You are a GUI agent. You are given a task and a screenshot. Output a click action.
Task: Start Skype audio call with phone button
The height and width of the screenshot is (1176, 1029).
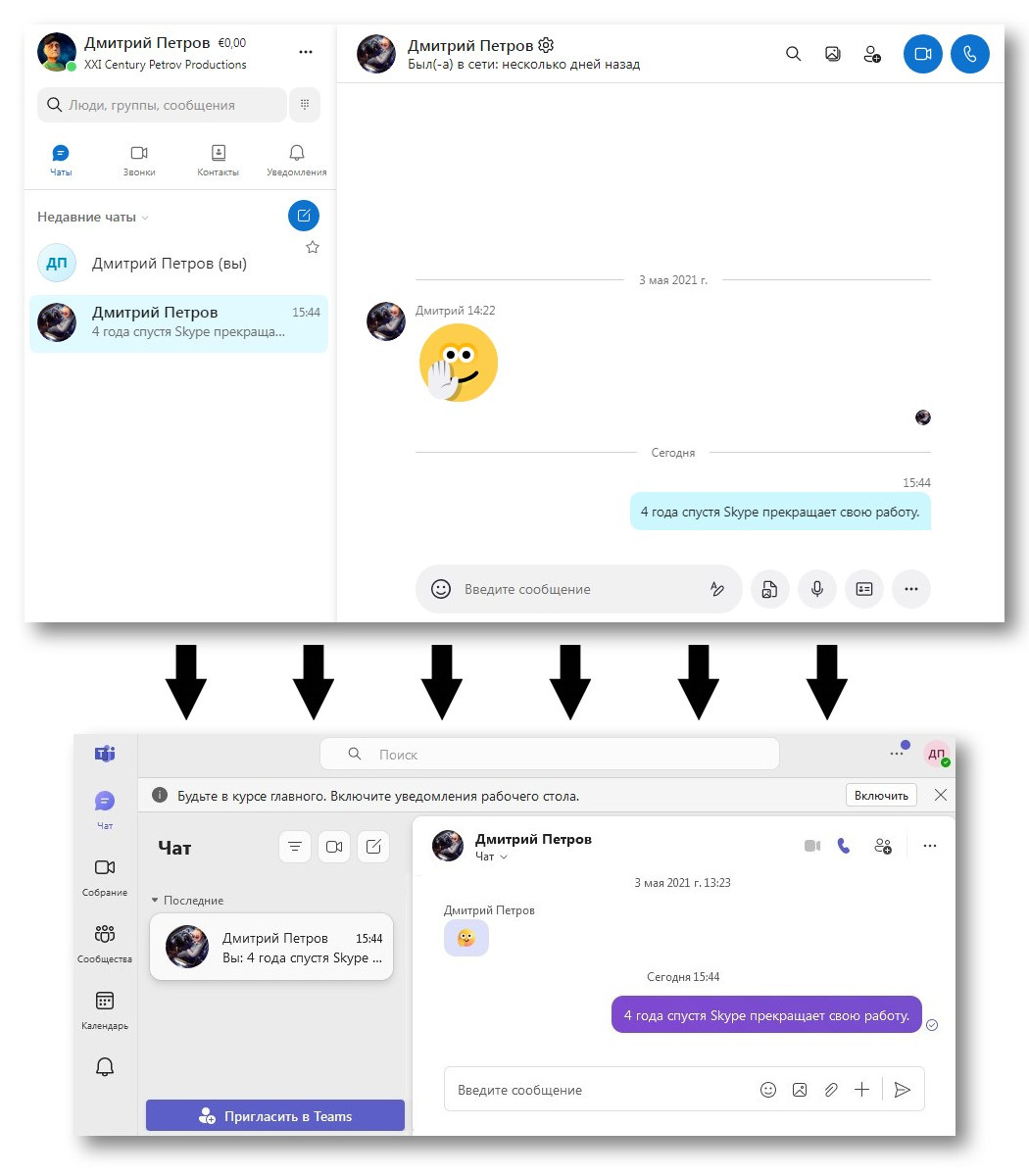(x=970, y=54)
